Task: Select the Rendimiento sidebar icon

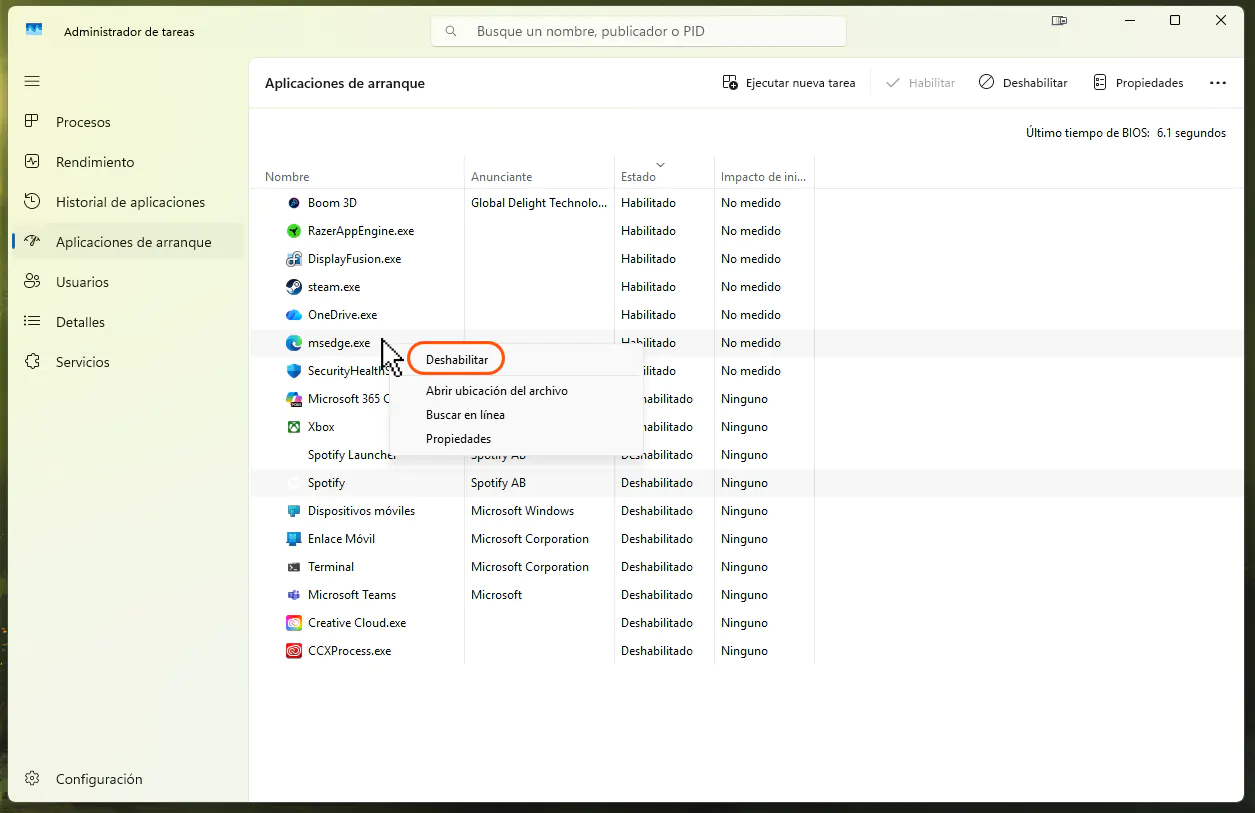Action: click(32, 161)
